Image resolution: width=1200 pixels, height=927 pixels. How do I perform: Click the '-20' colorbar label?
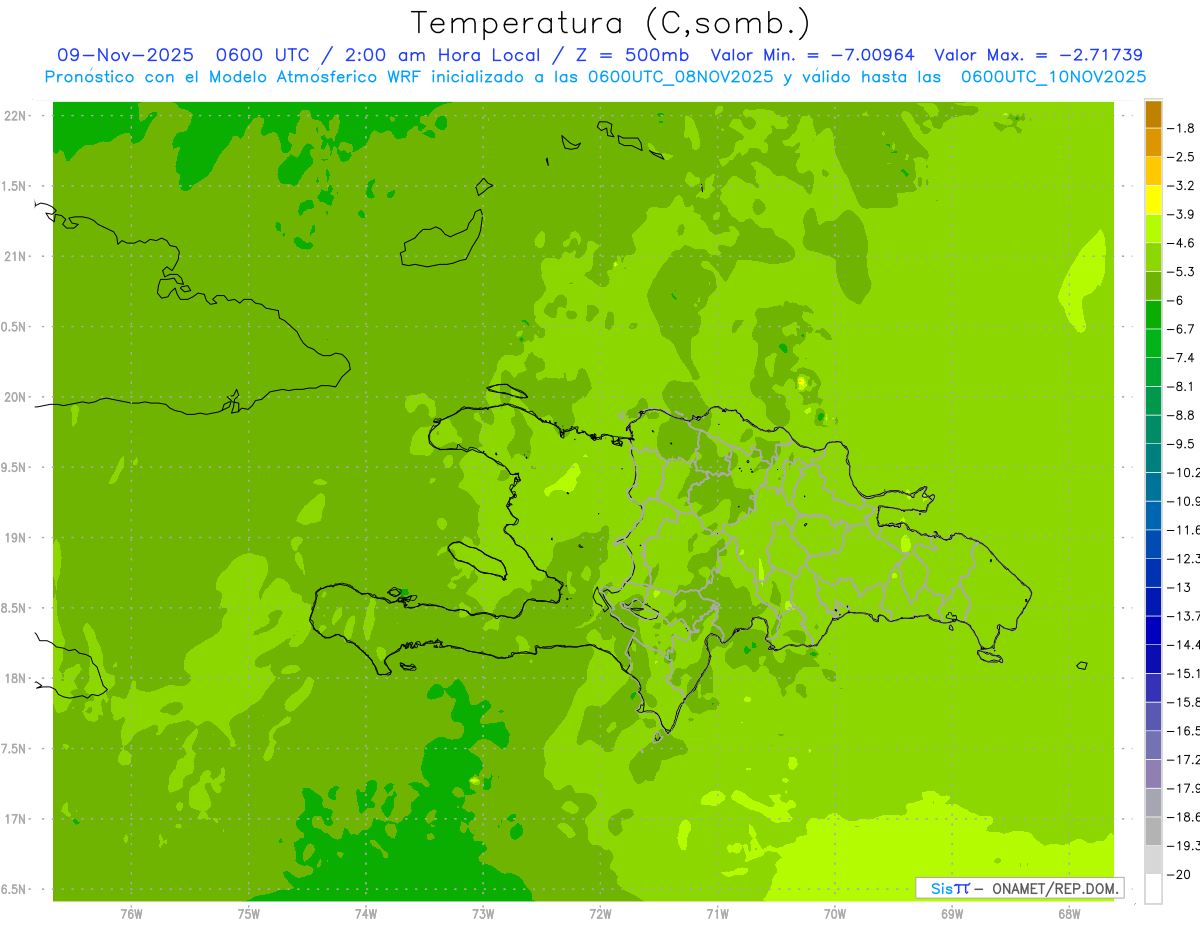[x=1181, y=874]
